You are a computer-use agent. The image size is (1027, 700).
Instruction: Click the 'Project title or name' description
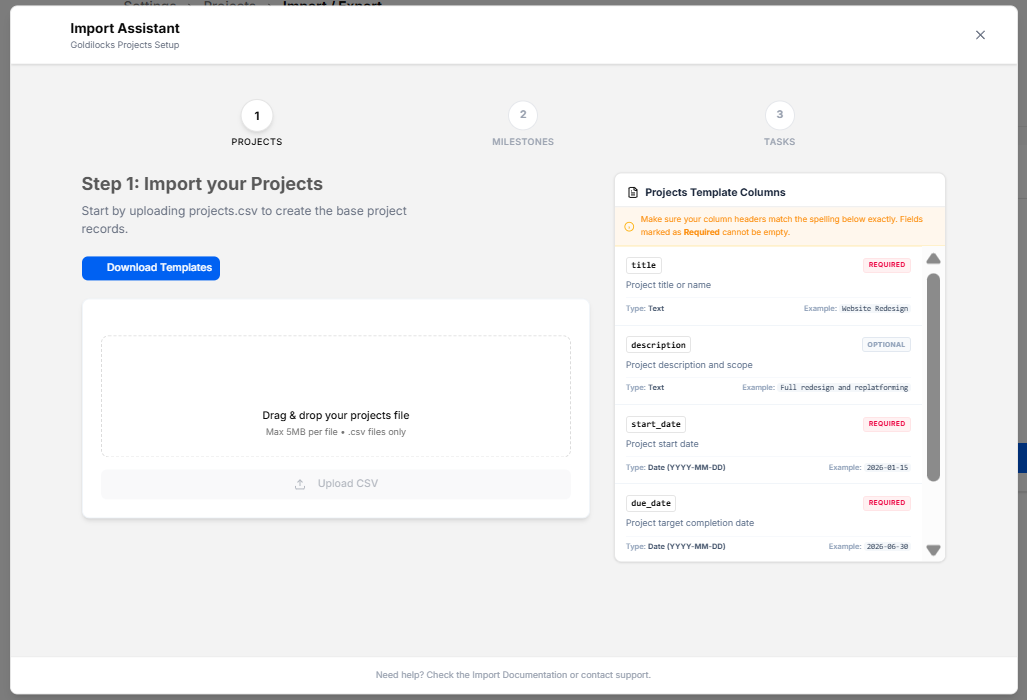(x=668, y=285)
